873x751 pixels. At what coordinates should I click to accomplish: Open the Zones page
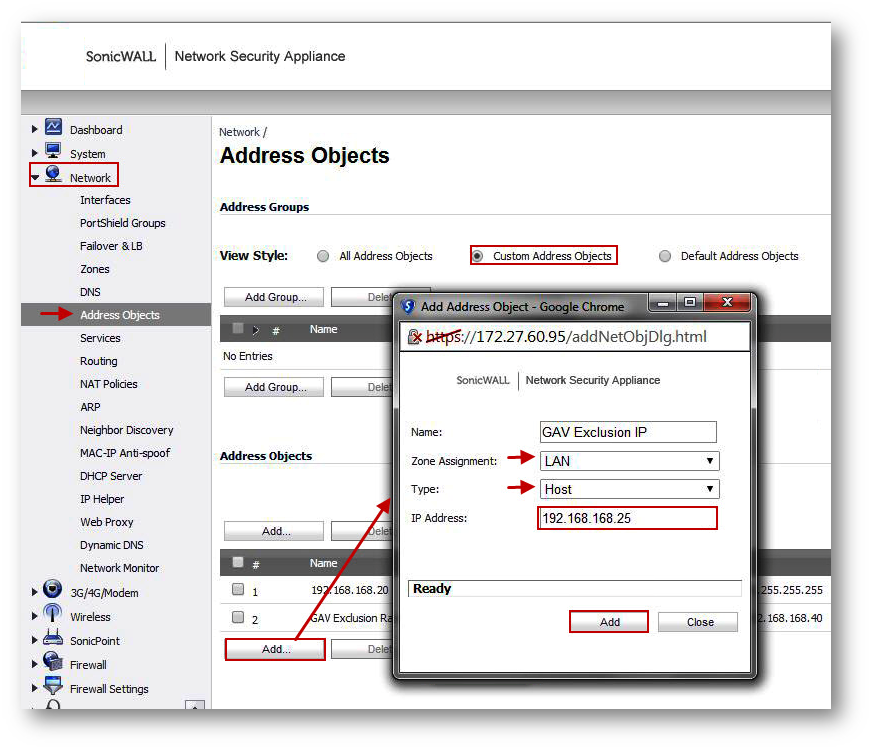[x=95, y=269]
